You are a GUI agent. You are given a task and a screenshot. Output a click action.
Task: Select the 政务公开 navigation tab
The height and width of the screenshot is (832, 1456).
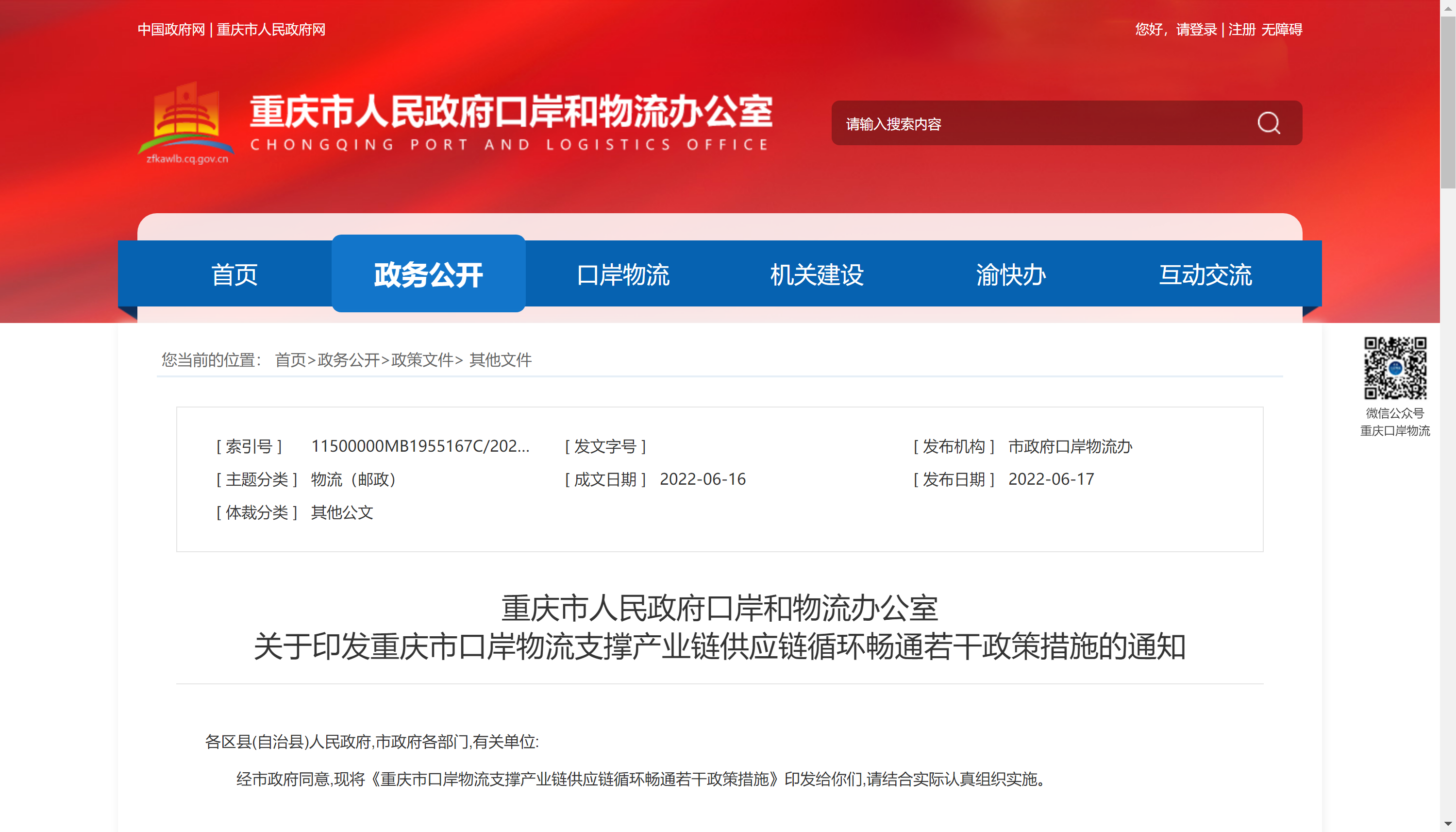[x=428, y=275]
